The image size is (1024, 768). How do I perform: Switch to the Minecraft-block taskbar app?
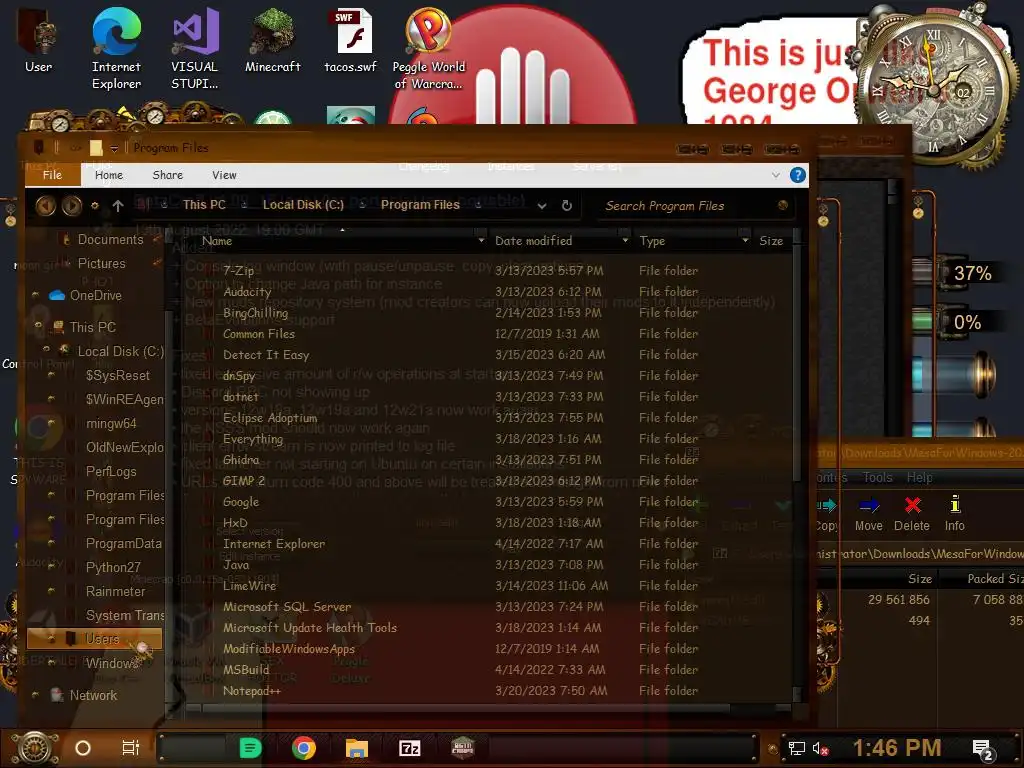tap(462, 748)
